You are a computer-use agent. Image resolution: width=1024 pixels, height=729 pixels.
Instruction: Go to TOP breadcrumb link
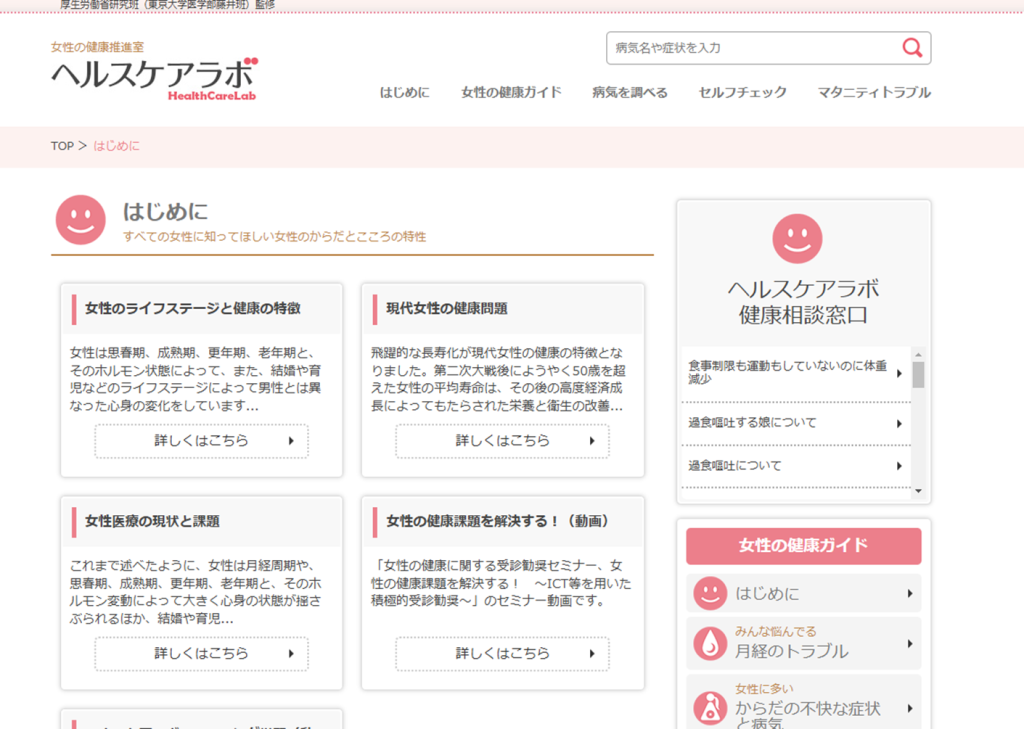click(62, 146)
